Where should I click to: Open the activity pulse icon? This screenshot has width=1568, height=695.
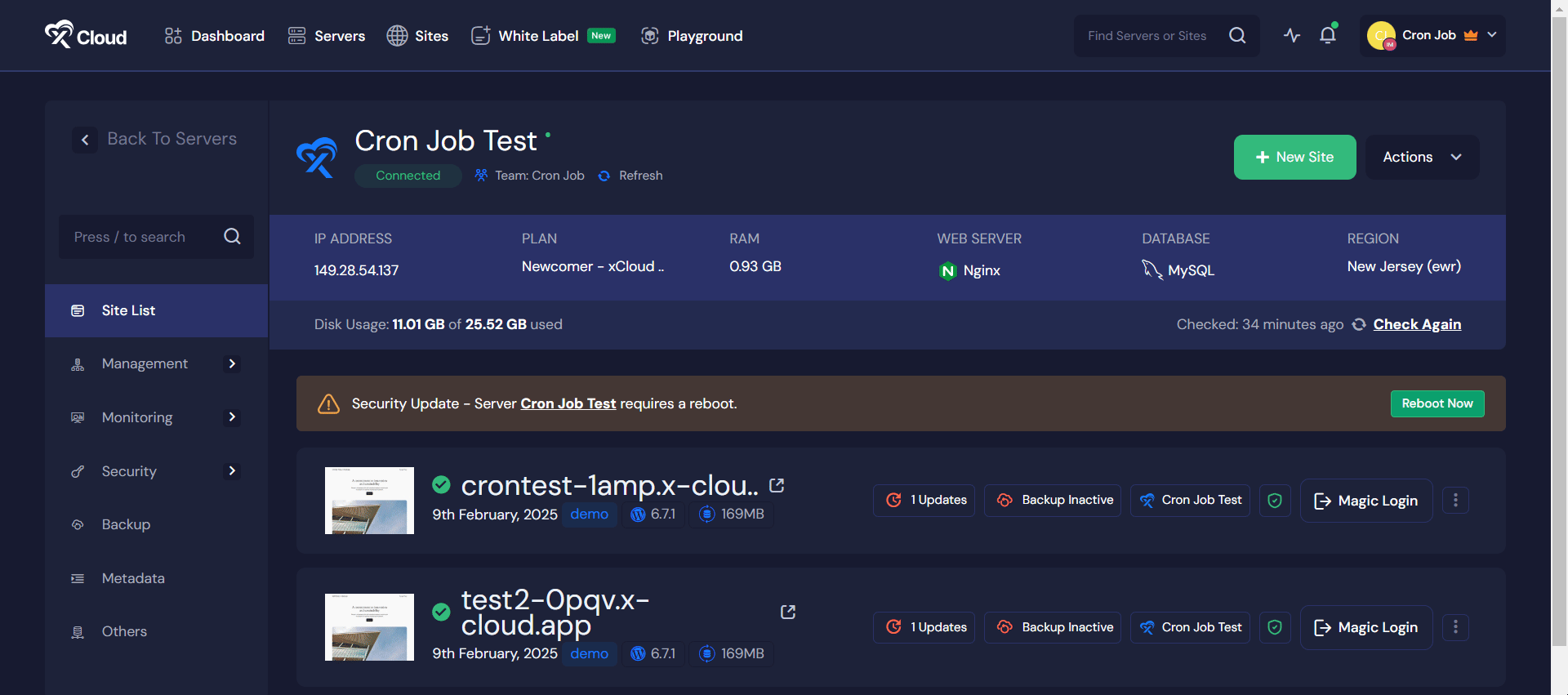click(x=1292, y=35)
